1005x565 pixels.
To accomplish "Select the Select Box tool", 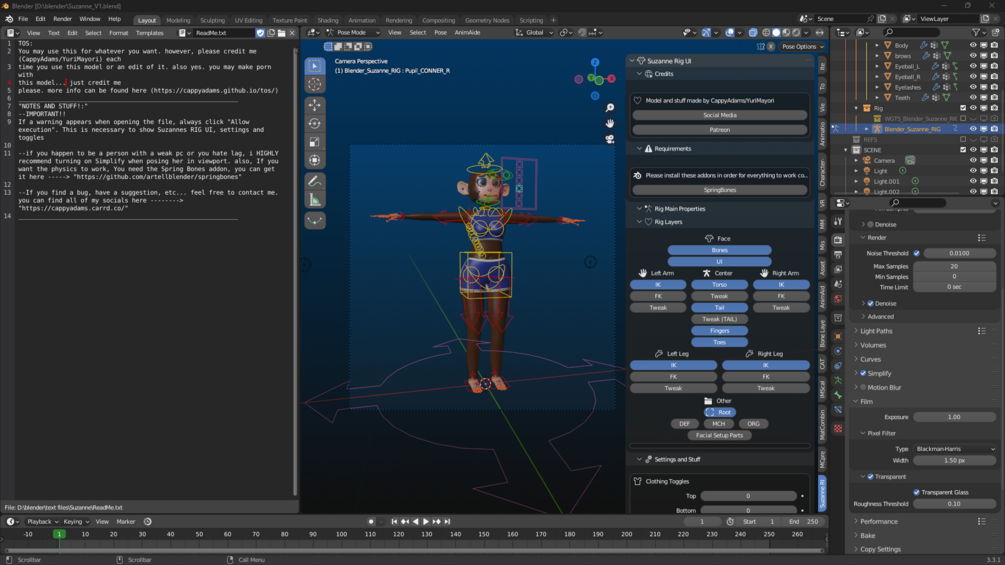I will tap(315, 66).
